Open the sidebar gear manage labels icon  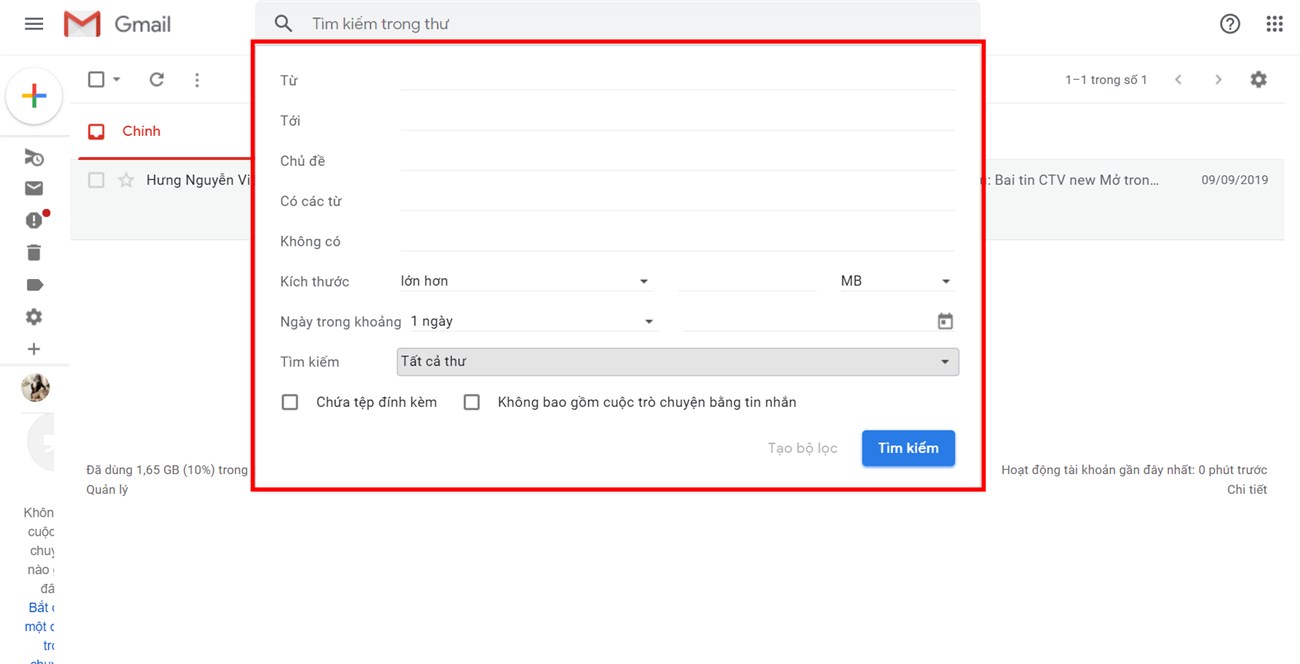pyautogui.click(x=34, y=317)
